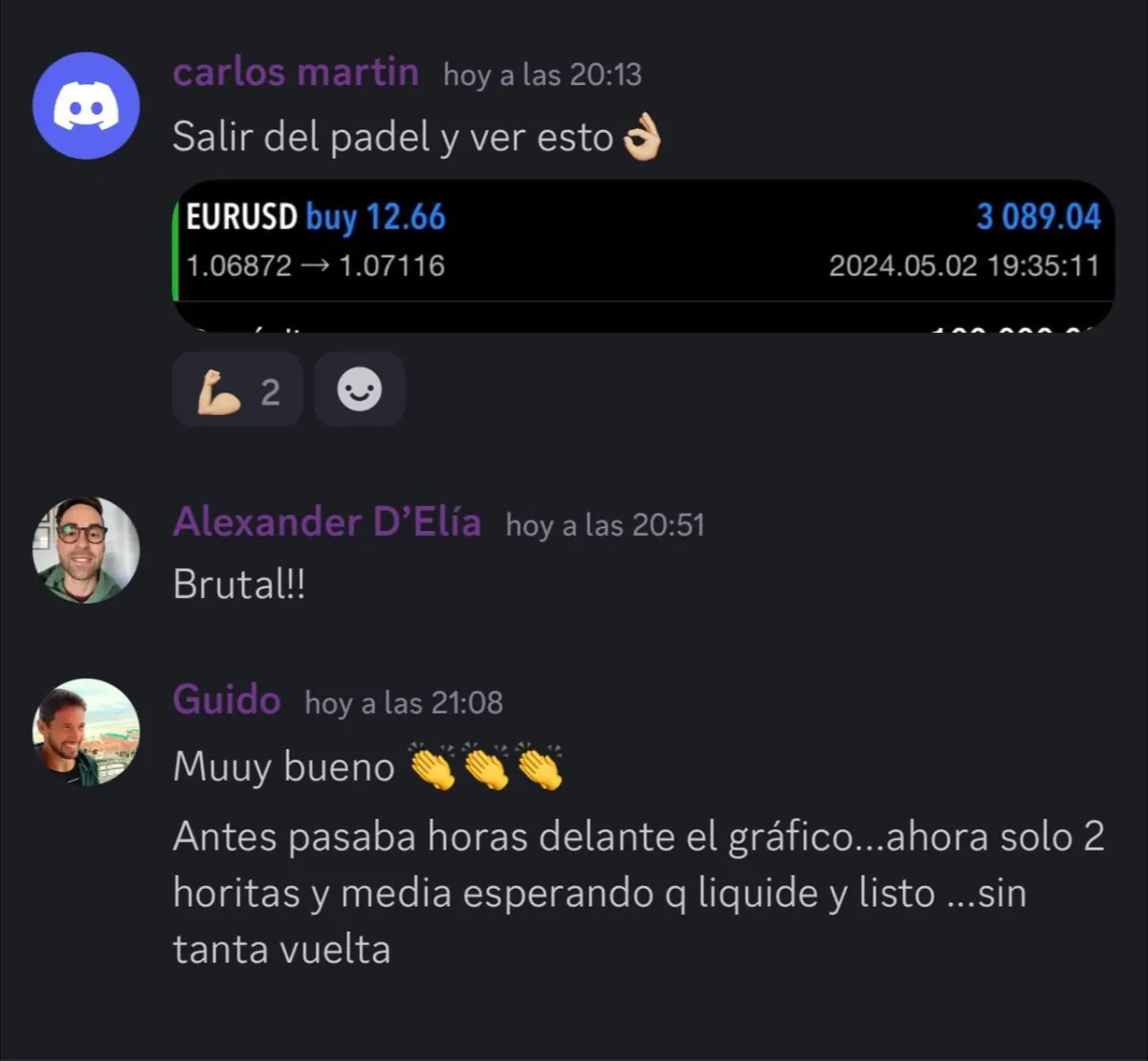1148x1061 pixels.
Task: Select the carlos martin username
Action: tap(296, 73)
